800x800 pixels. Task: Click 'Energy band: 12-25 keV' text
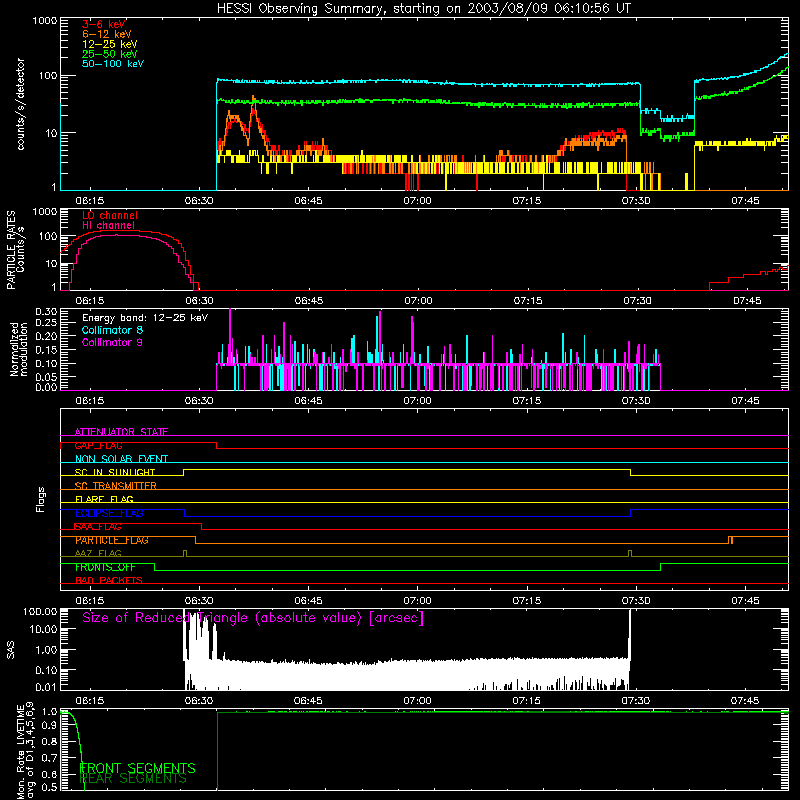pyautogui.click(x=145, y=318)
